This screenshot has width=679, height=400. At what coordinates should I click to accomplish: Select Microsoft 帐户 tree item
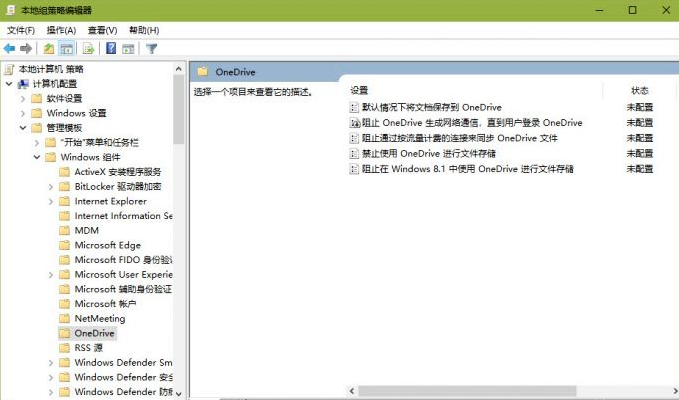click(x=105, y=303)
